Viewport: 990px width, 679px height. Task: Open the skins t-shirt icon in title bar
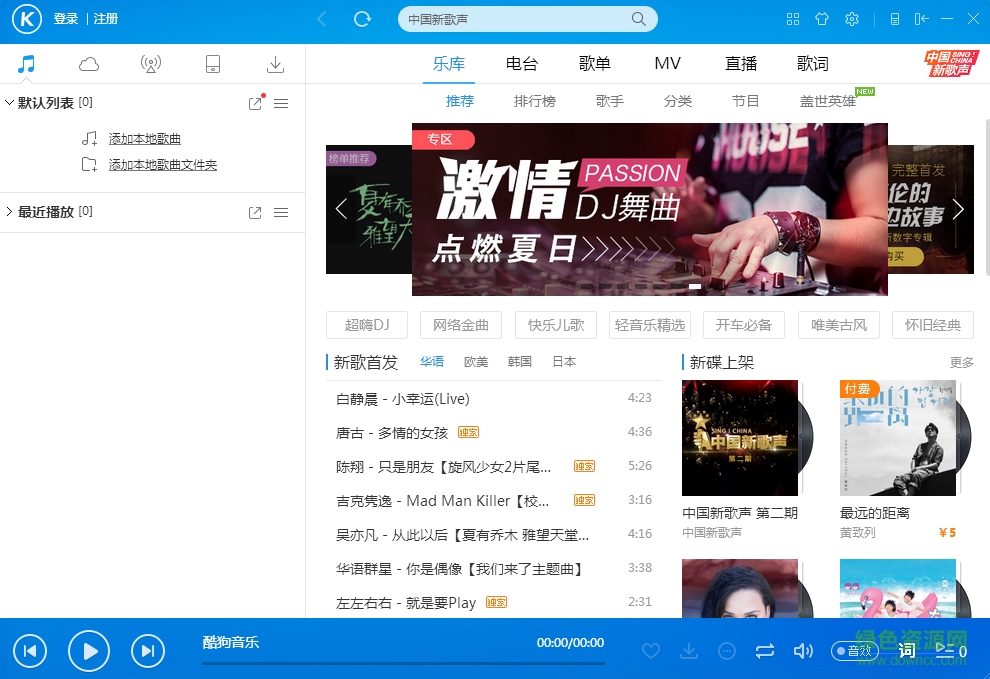pos(822,18)
